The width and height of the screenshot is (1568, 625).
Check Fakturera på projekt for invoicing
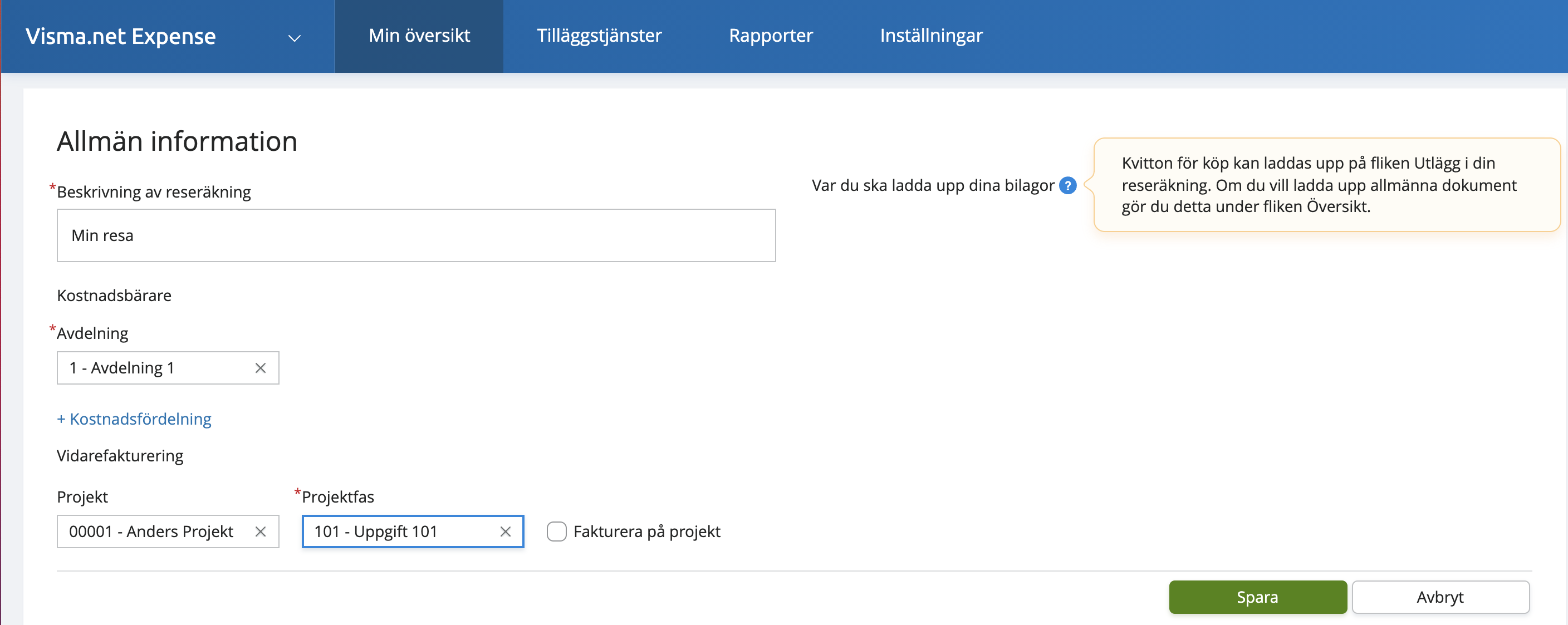pos(556,532)
